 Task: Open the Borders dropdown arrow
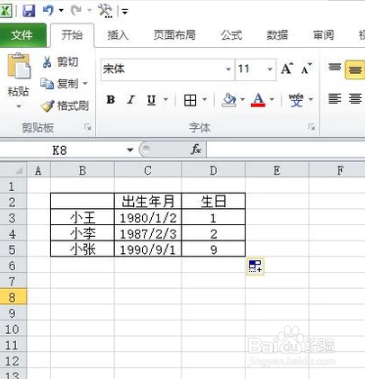(x=205, y=100)
